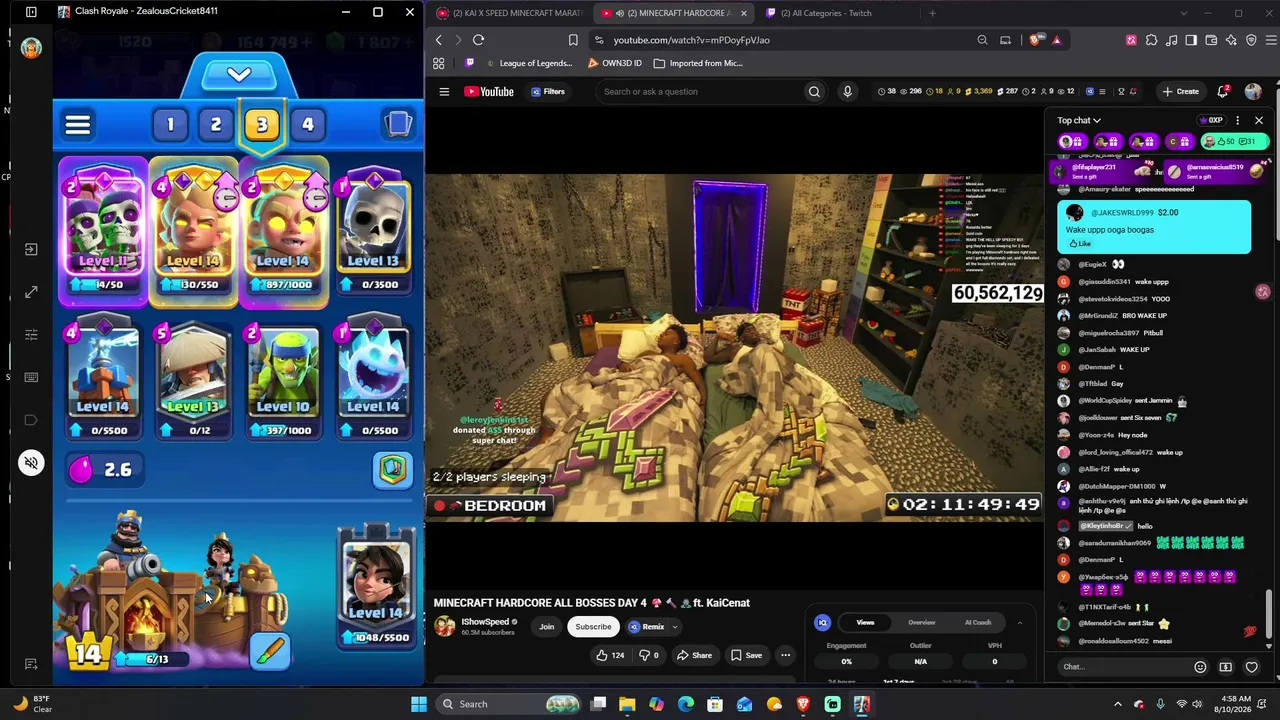Select deck slot 3
This screenshot has width=1280, height=720.
coord(262,124)
